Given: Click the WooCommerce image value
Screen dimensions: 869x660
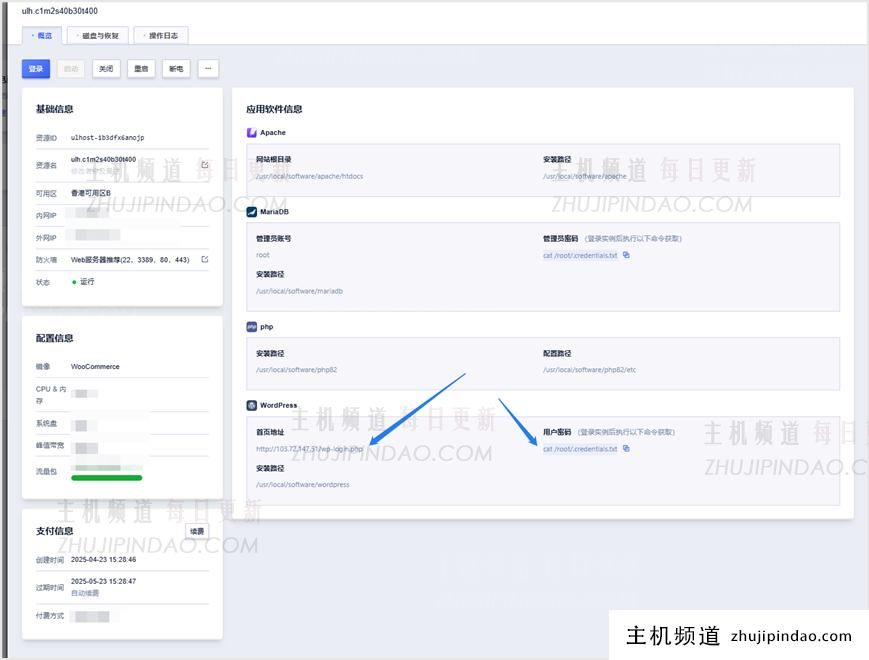Looking at the screenshot, I should coord(95,366).
